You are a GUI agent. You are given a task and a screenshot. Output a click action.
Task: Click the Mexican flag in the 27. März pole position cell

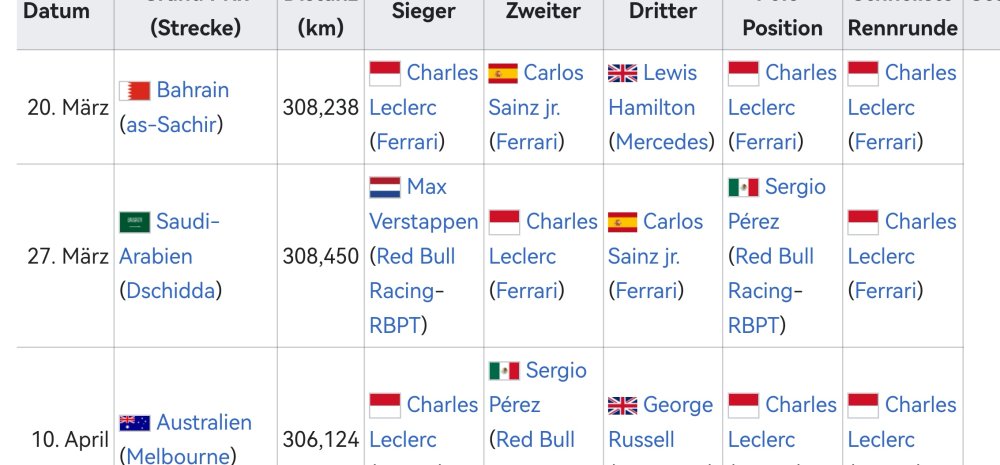coord(743,187)
